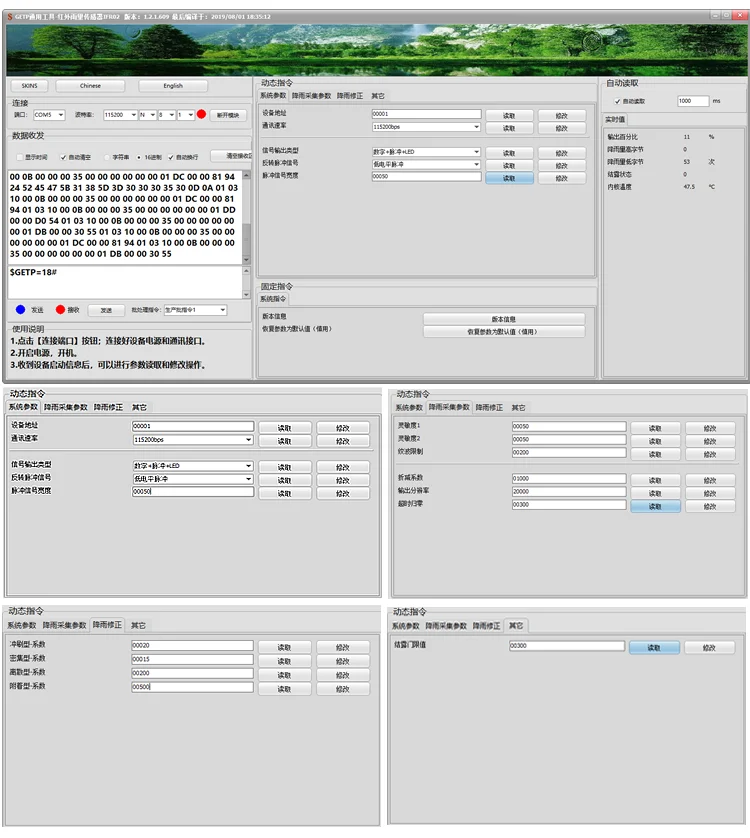Screen dimensions: 750x838
Task: Click highlighted 读取 button for 超时归零
Action: pyautogui.click(x=655, y=506)
